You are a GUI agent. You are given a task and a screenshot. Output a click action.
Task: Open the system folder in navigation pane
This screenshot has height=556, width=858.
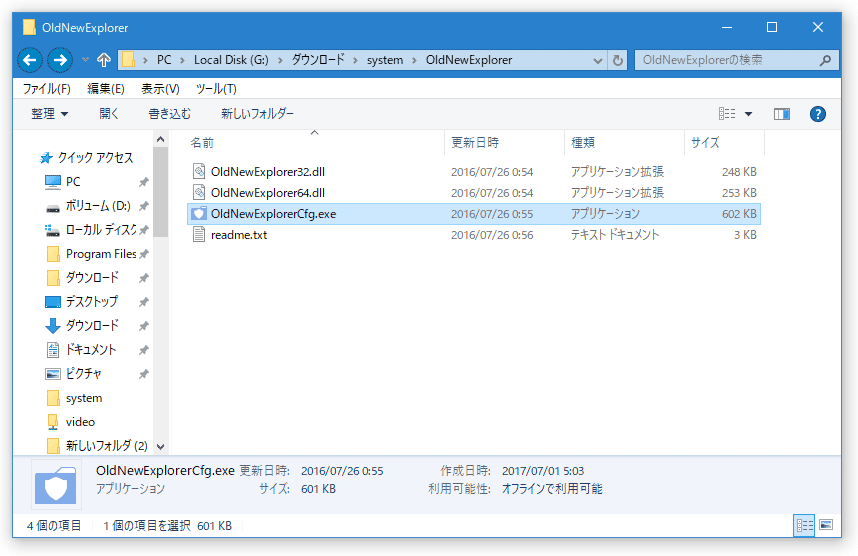point(84,398)
